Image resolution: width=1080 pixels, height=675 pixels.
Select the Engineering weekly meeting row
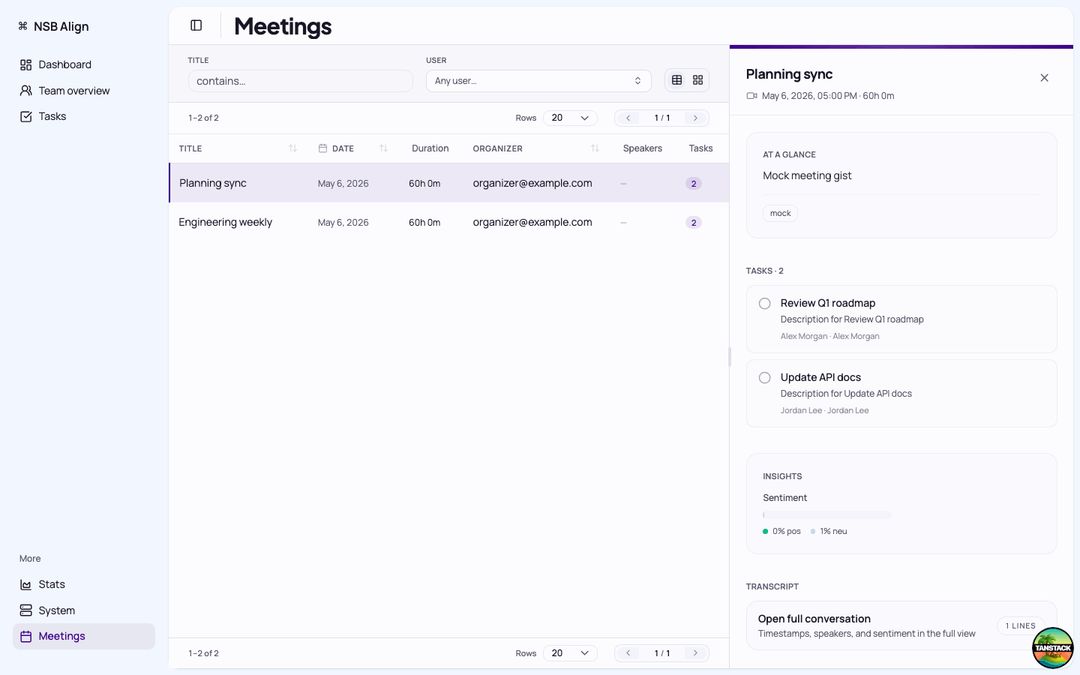tap(449, 222)
